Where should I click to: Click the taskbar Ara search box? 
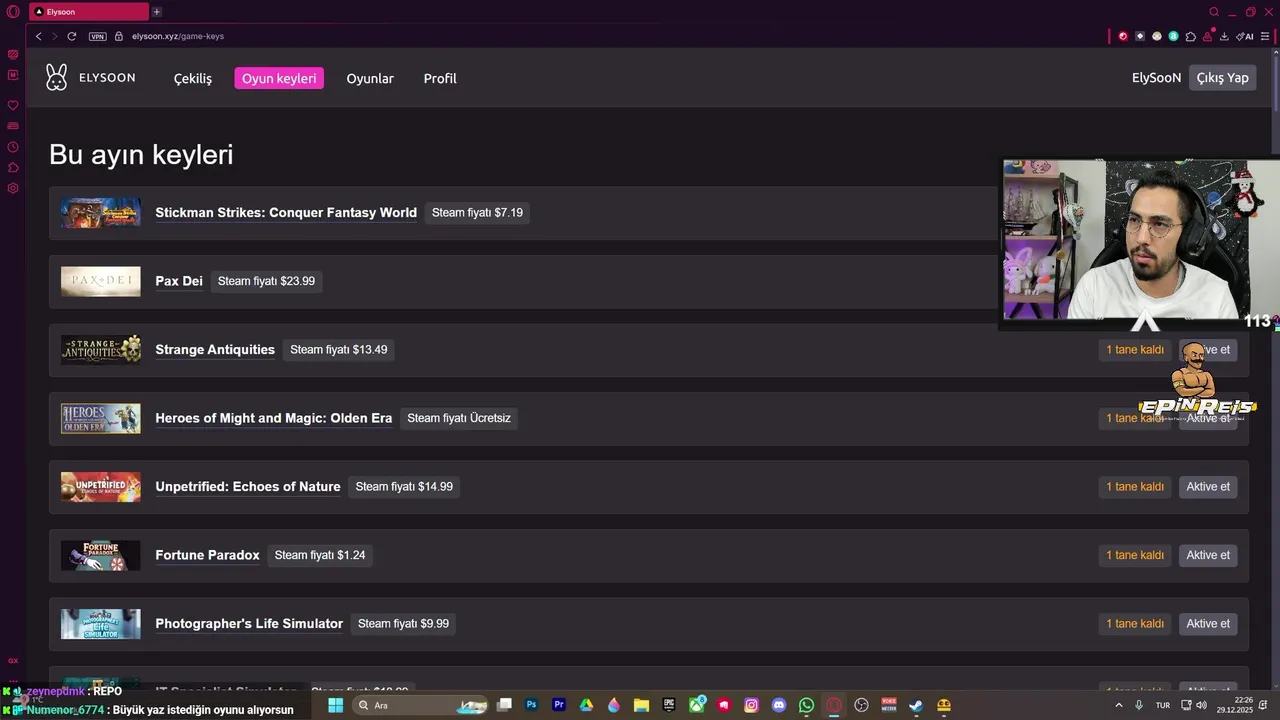420,705
